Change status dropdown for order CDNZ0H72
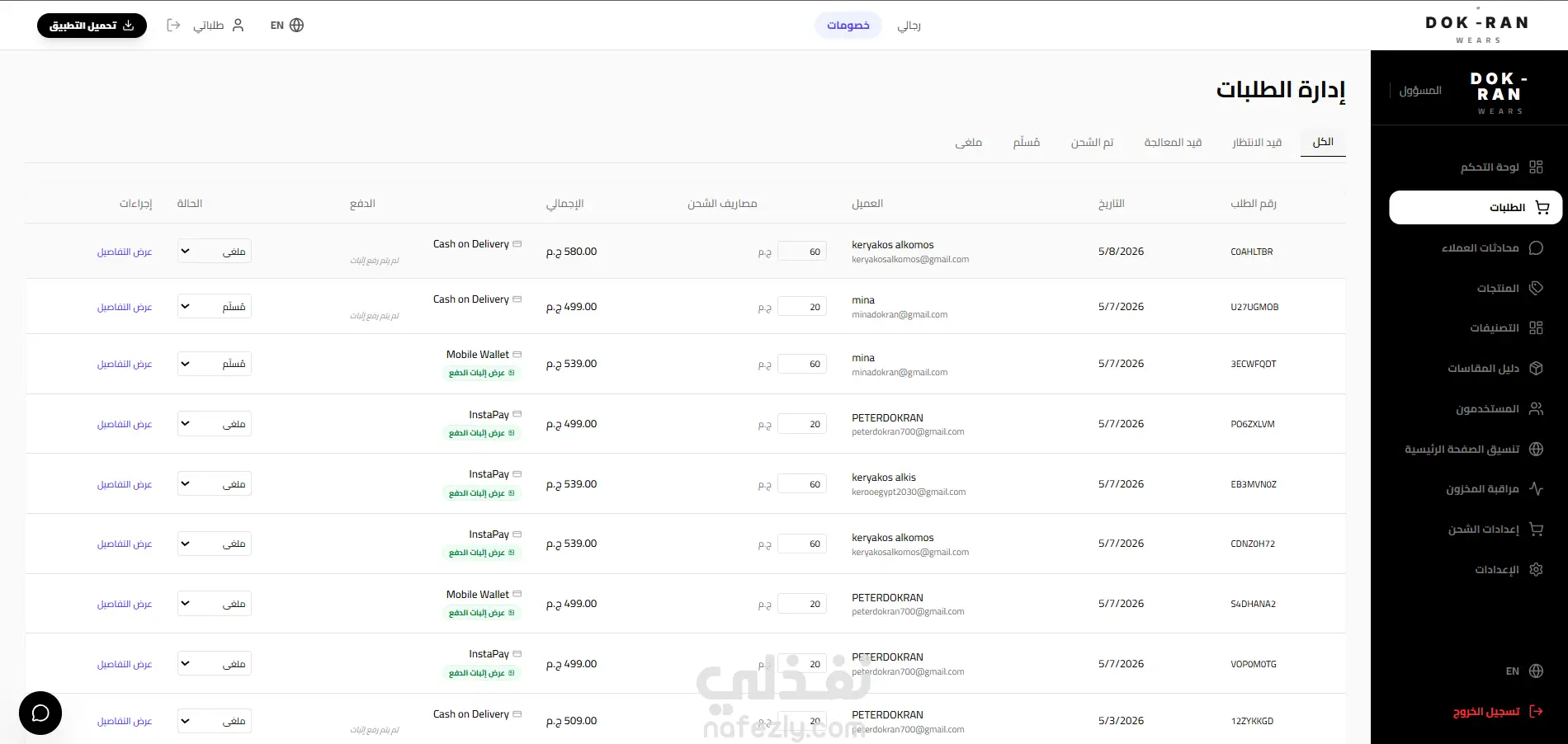Screen dimensions: 1568x744 (x=215, y=544)
